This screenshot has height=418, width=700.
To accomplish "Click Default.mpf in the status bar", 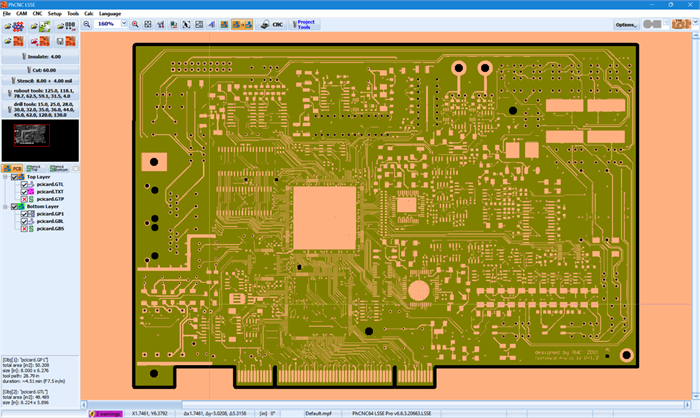I will point(318,414).
